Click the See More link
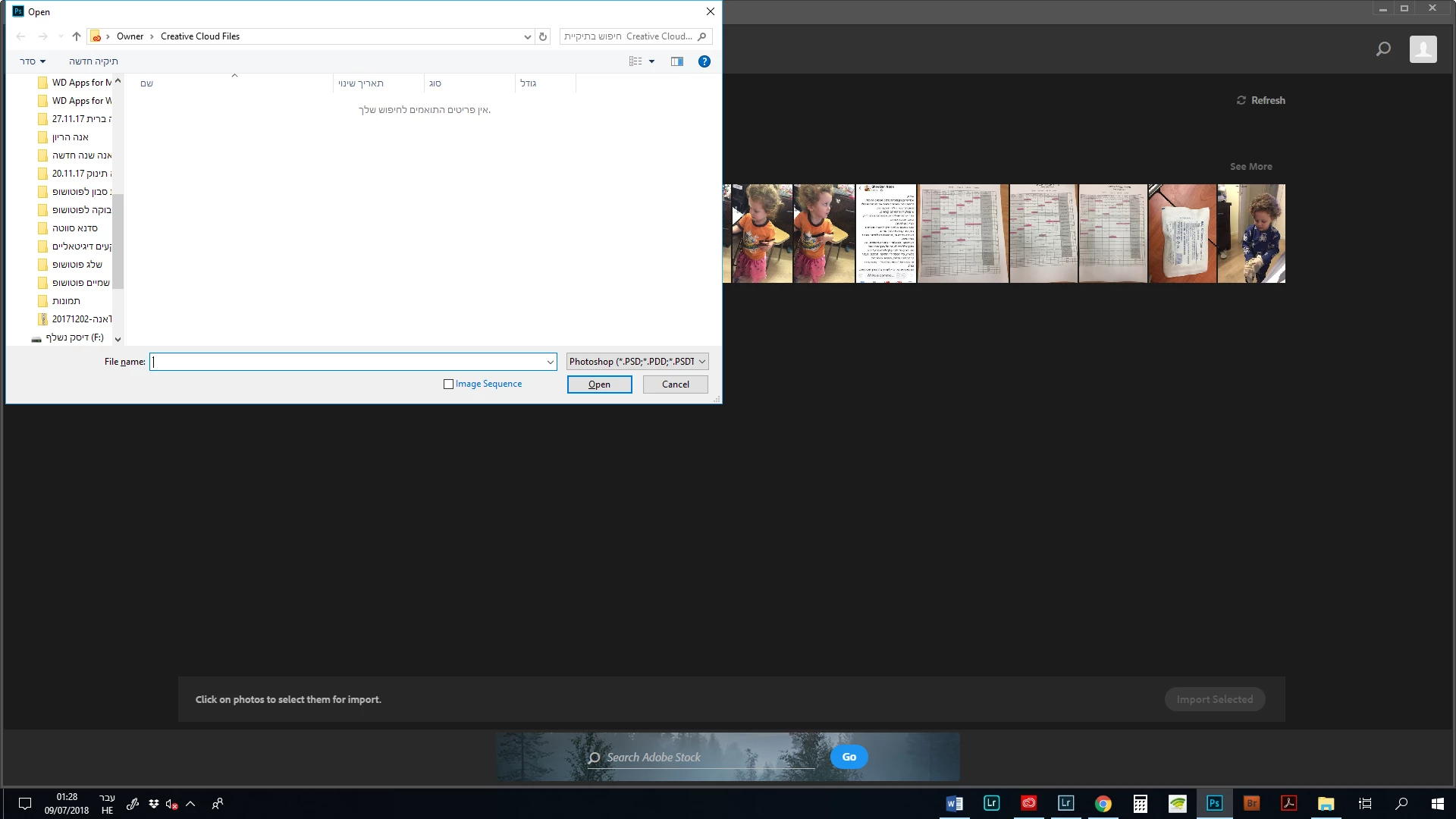 1250,166
